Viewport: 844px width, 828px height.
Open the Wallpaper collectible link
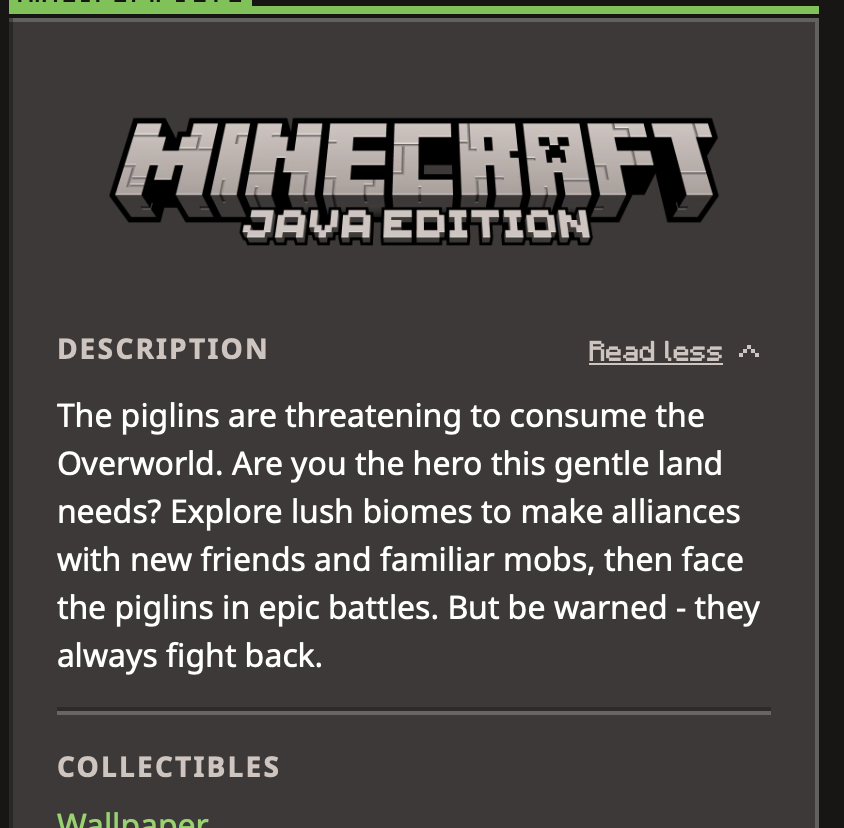tap(132, 820)
